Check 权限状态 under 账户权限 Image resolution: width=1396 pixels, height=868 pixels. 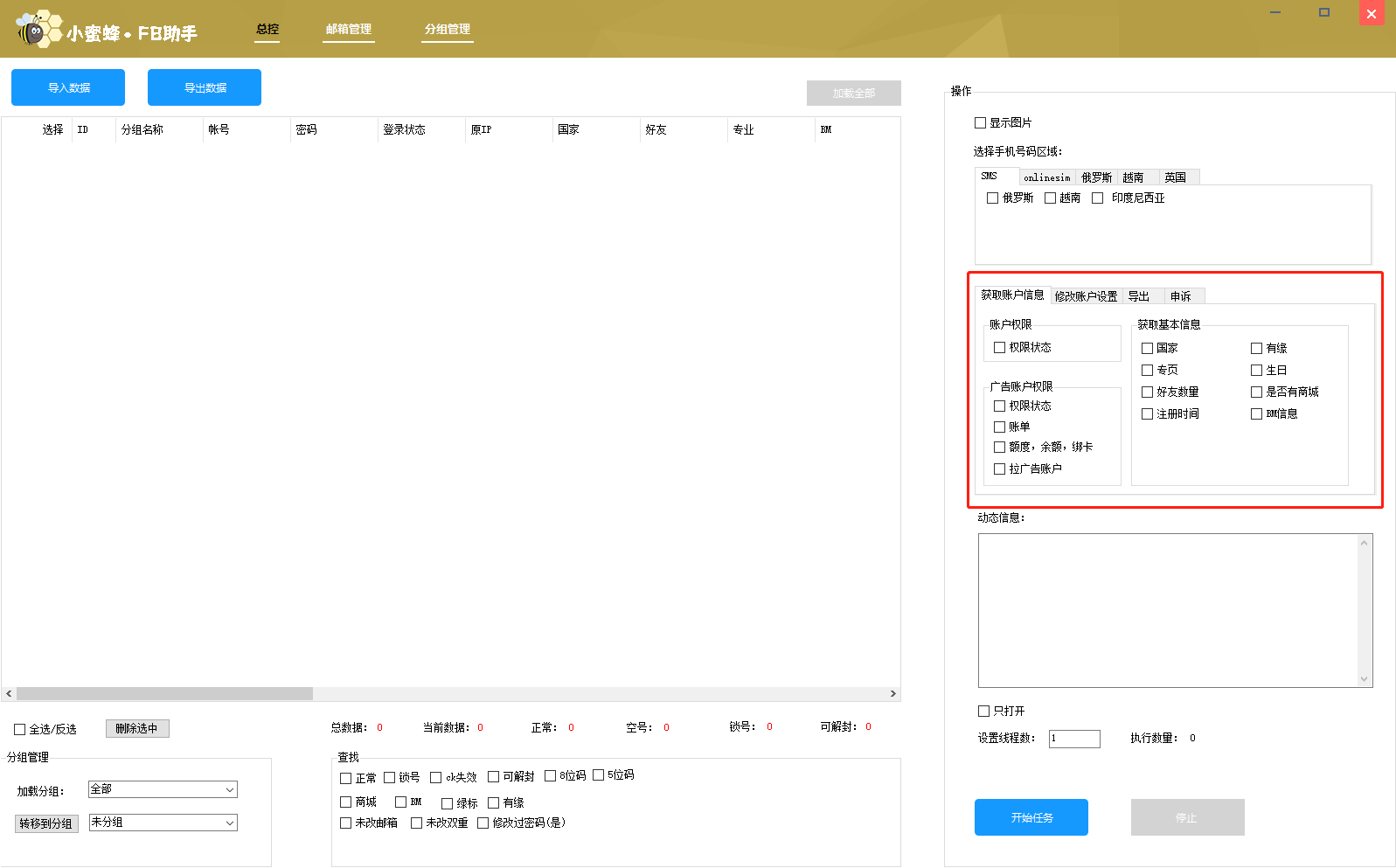tap(999, 347)
